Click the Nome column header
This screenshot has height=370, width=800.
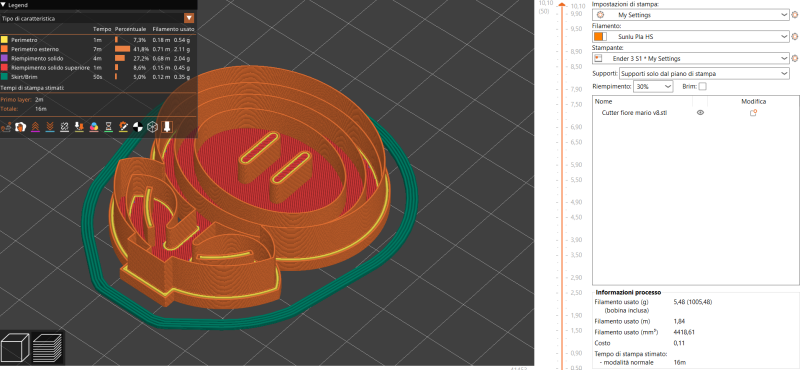click(x=603, y=102)
